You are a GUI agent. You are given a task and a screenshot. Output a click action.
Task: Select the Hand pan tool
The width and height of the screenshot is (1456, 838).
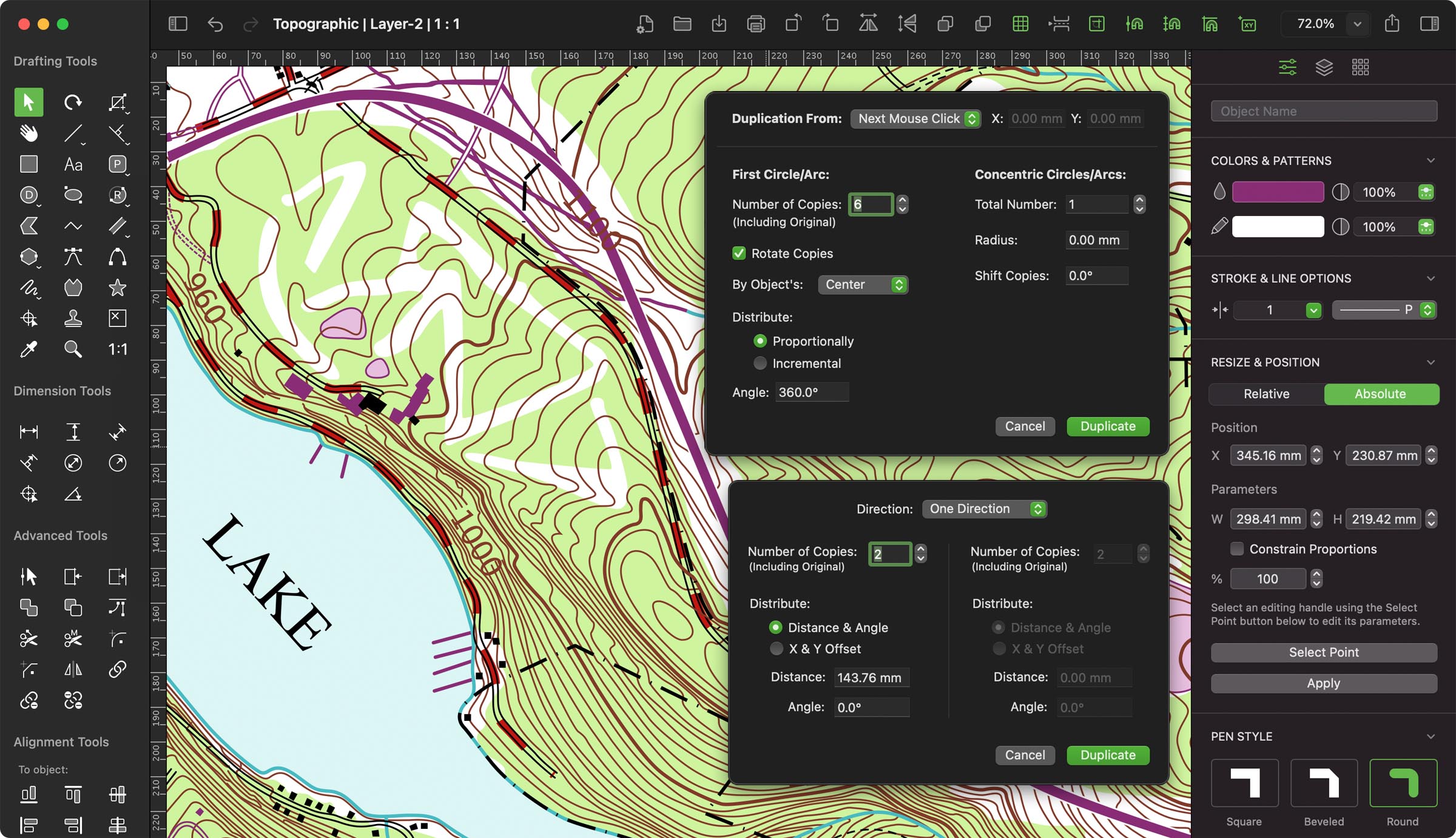pyautogui.click(x=29, y=133)
